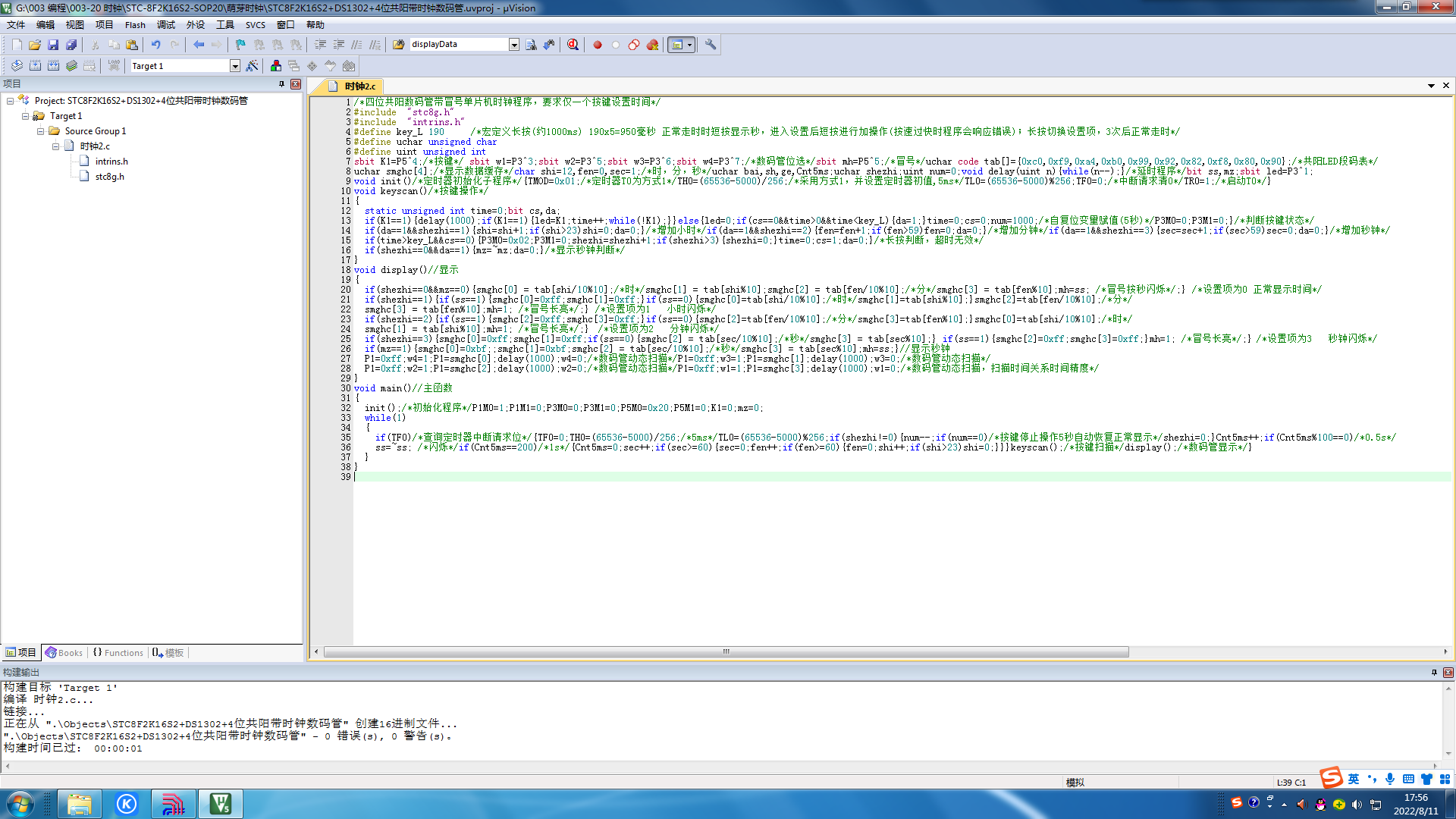
Task: Open Options for Target magic-wand icon
Action: click(252, 66)
